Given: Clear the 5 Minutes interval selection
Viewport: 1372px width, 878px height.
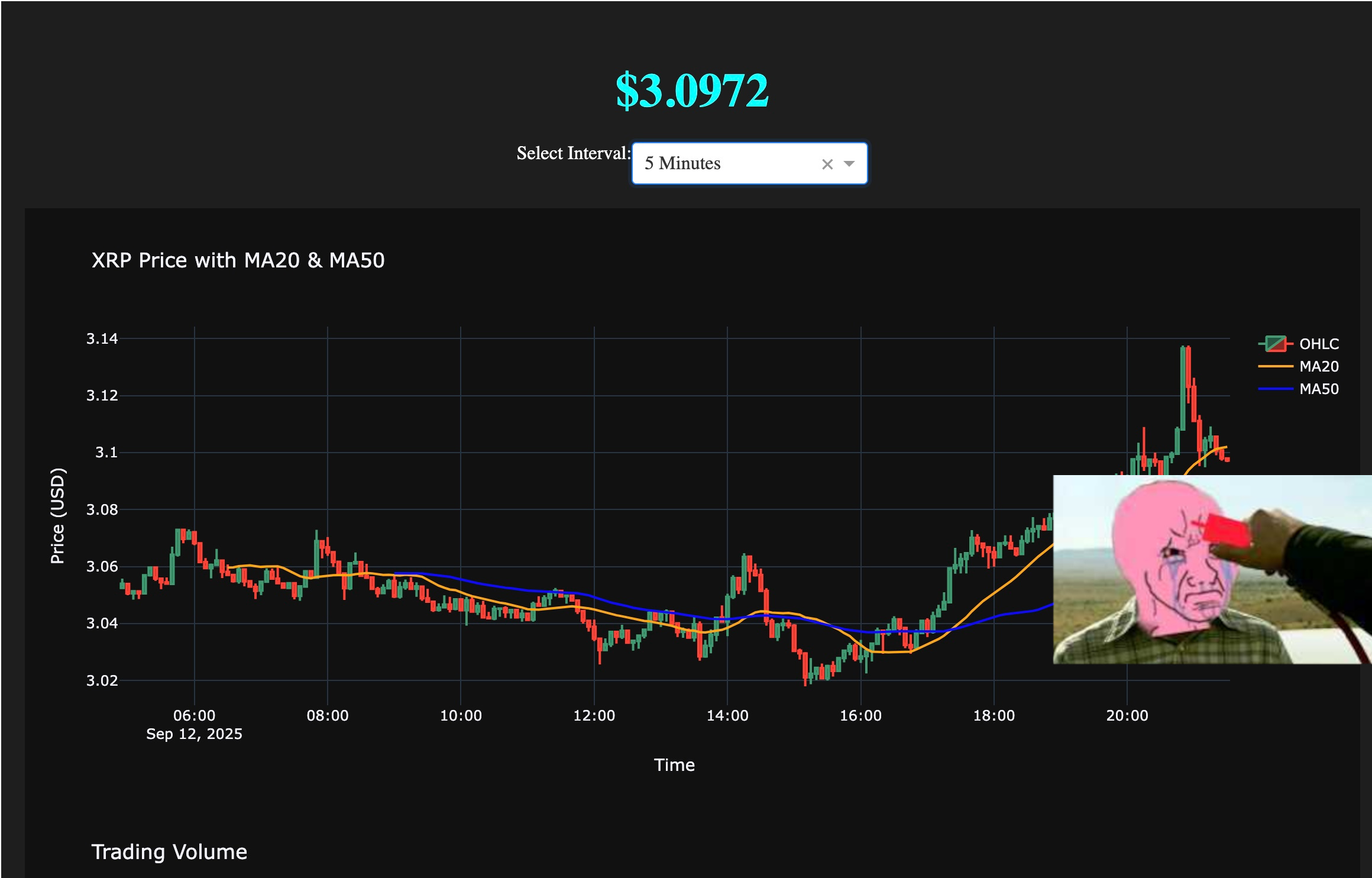Looking at the screenshot, I should click(x=827, y=164).
